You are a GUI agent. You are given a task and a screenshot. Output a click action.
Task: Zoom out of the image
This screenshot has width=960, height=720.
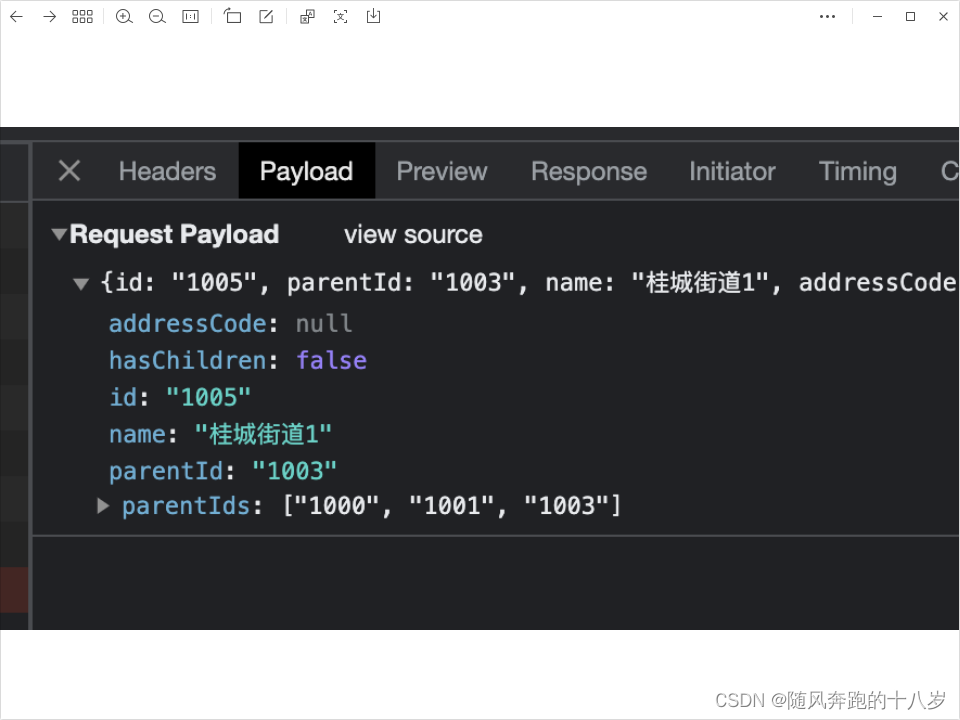[157, 16]
